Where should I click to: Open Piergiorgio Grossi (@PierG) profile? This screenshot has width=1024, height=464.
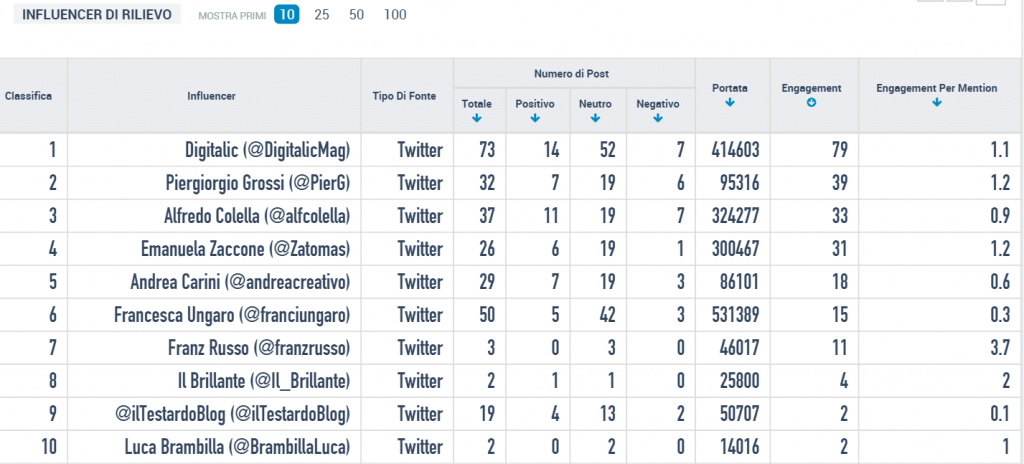click(x=258, y=184)
